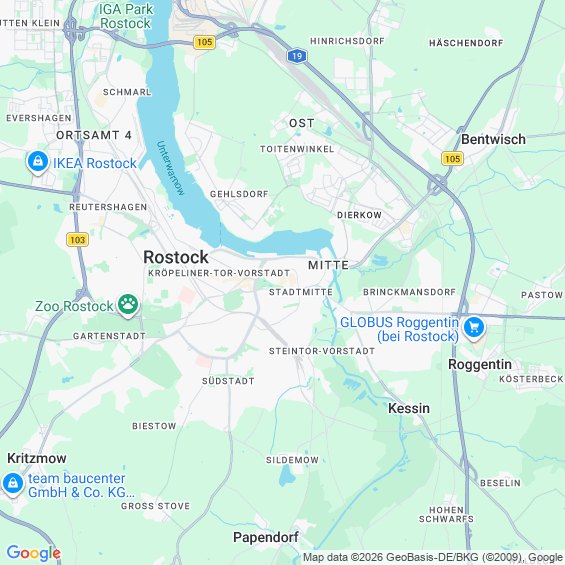This screenshot has height=565, width=565.
Task: Click the 105 road shield near Bentwisch
Action: (x=452, y=159)
